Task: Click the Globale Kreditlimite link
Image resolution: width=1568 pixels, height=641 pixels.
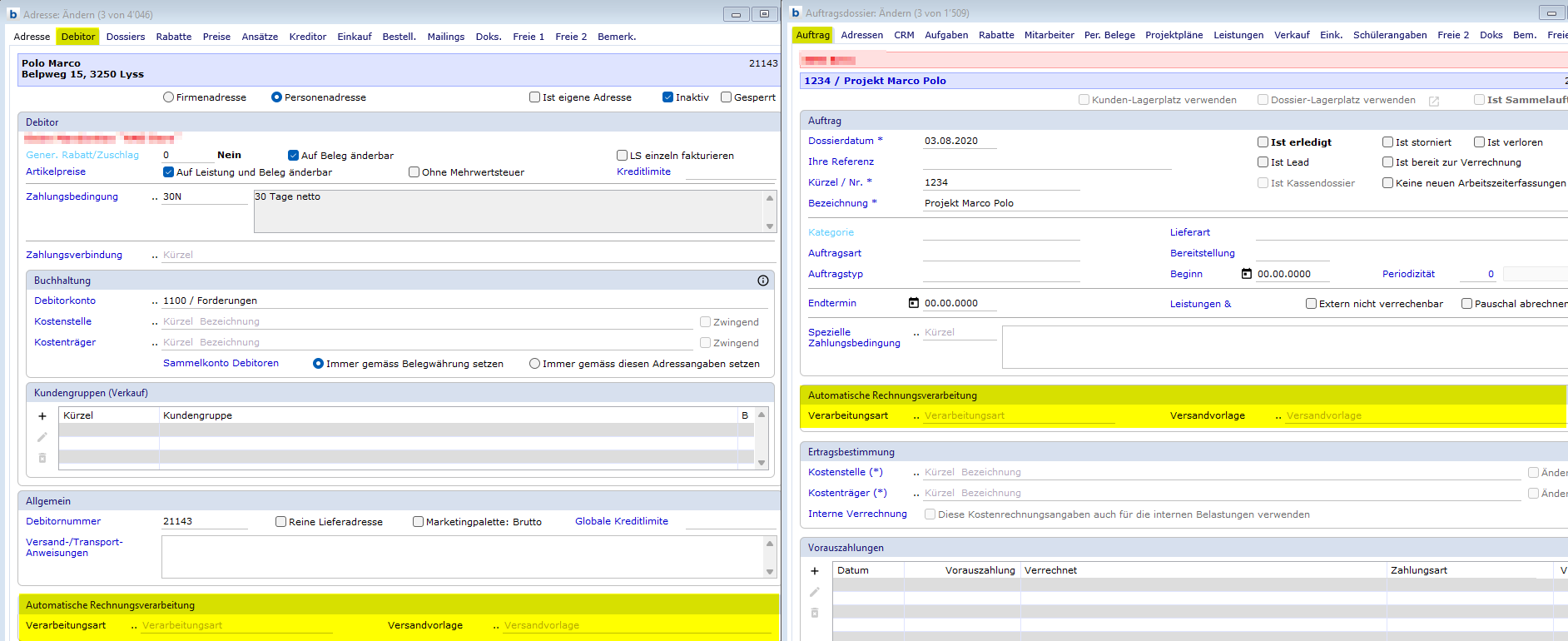Action: click(x=621, y=521)
